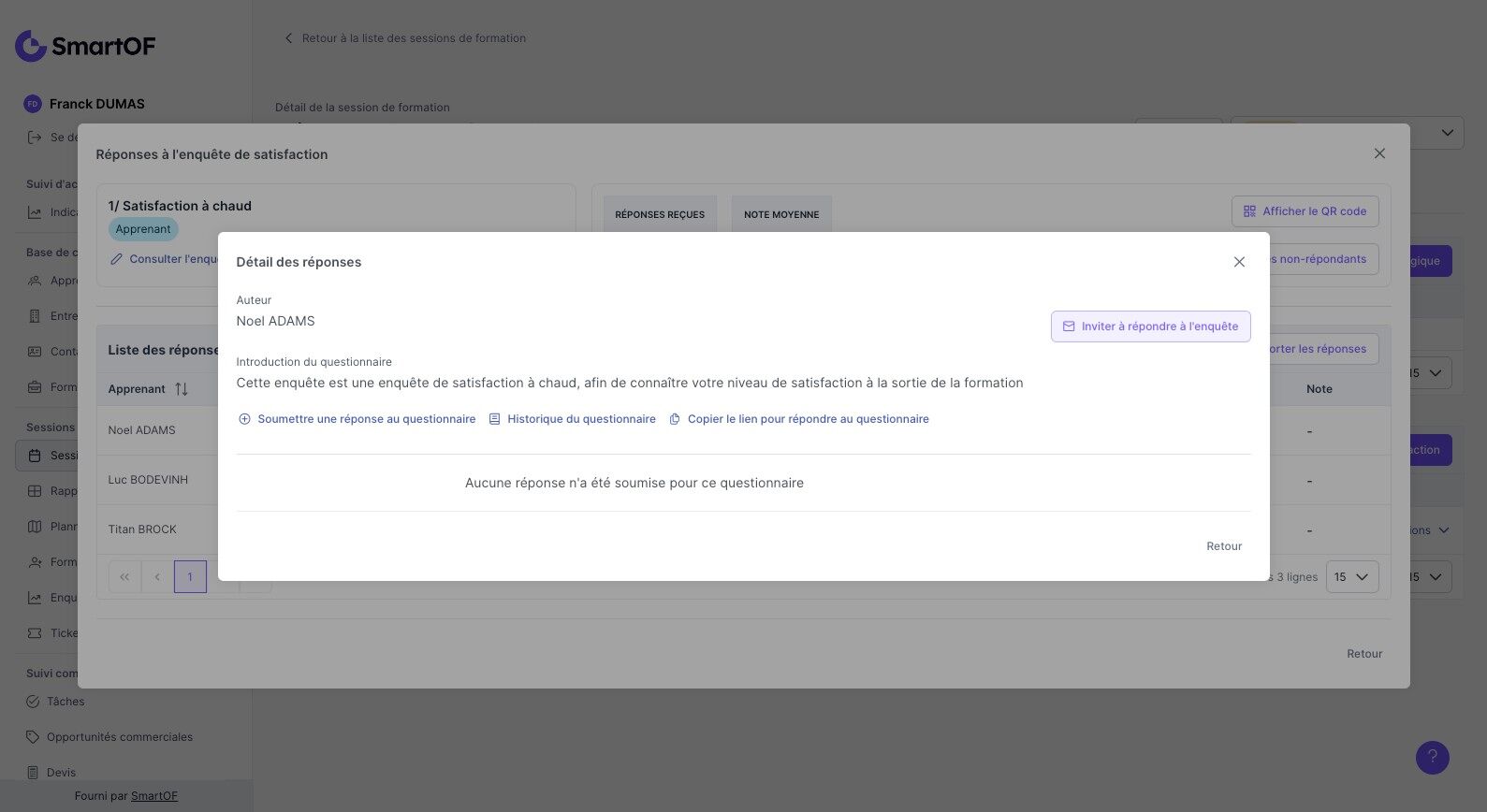Click the Planning map icon in sidebar
The image size is (1487, 812).
point(35,527)
